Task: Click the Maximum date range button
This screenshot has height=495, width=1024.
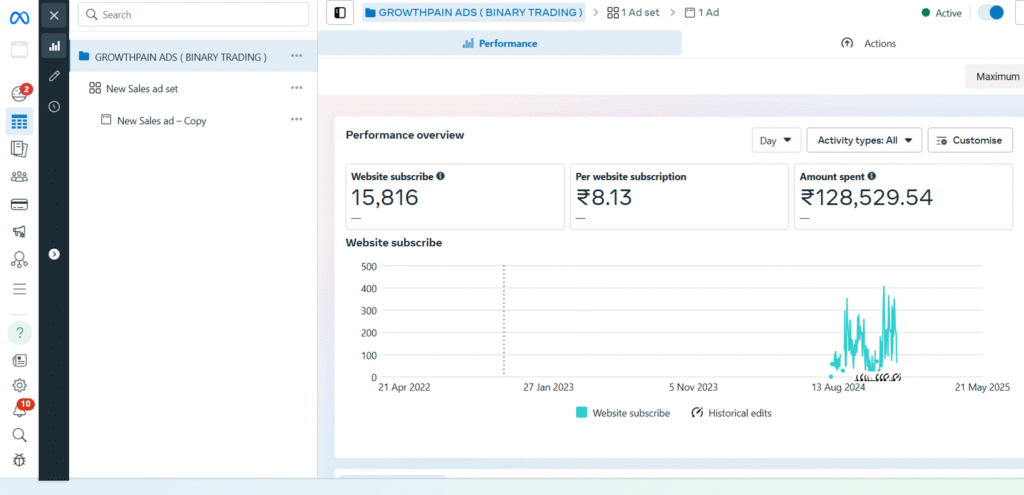Action: 995,77
